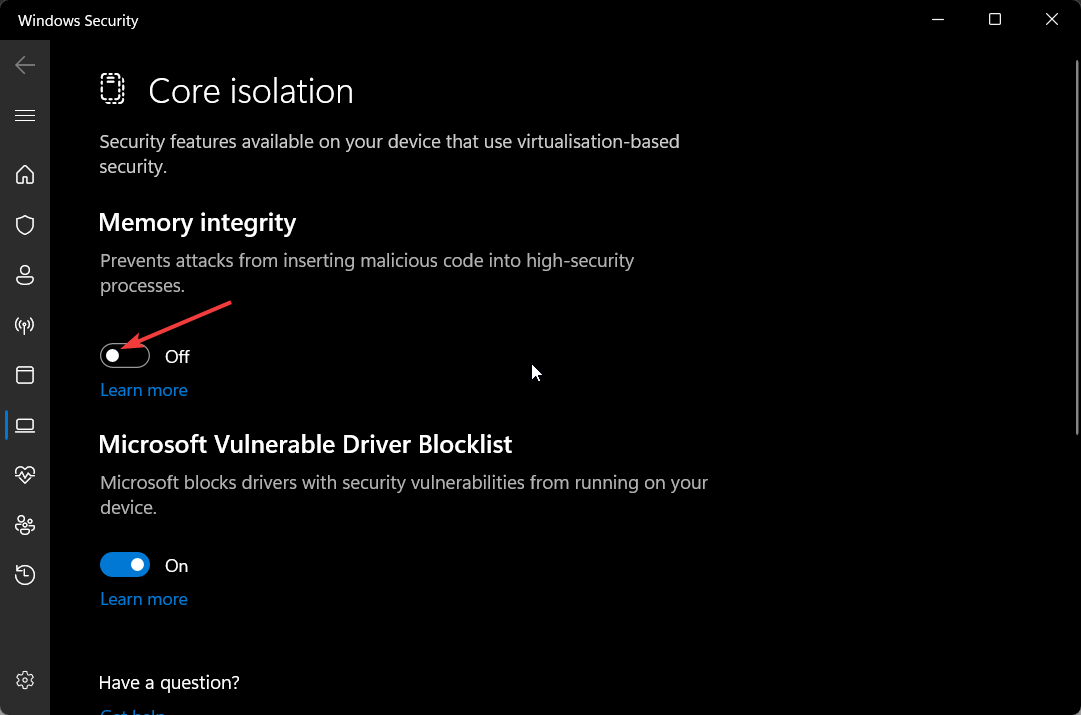Minimize the Windows Security window
The height and width of the screenshot is (715, 1081).
point(938,19)
